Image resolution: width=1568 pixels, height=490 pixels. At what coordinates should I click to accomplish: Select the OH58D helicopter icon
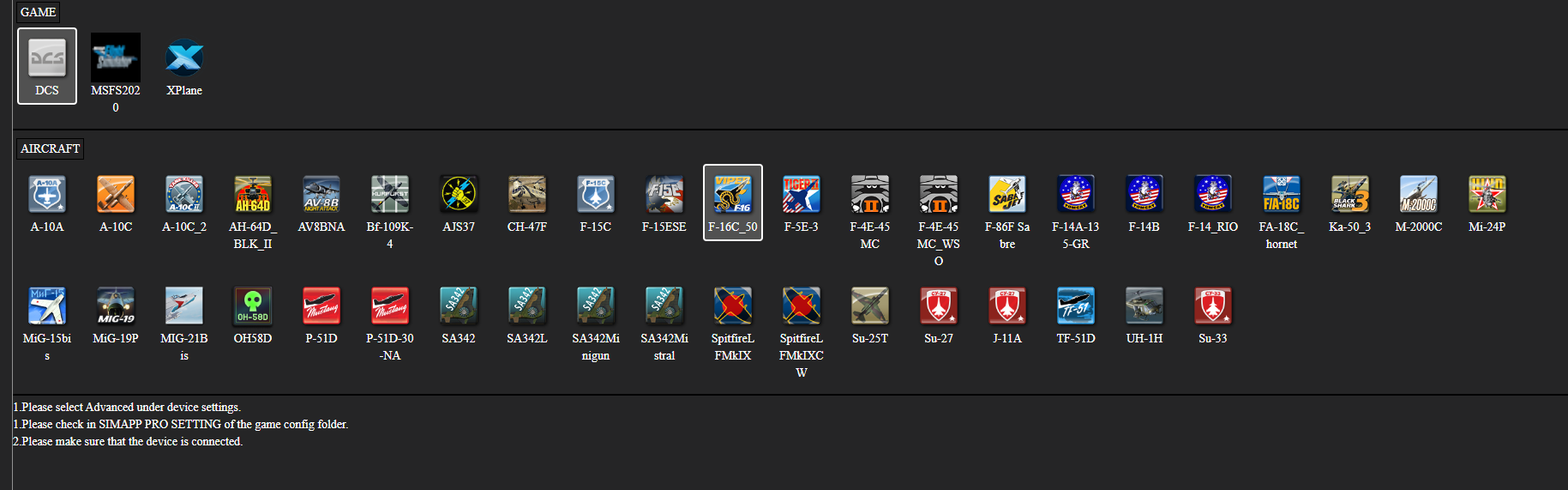253,305
